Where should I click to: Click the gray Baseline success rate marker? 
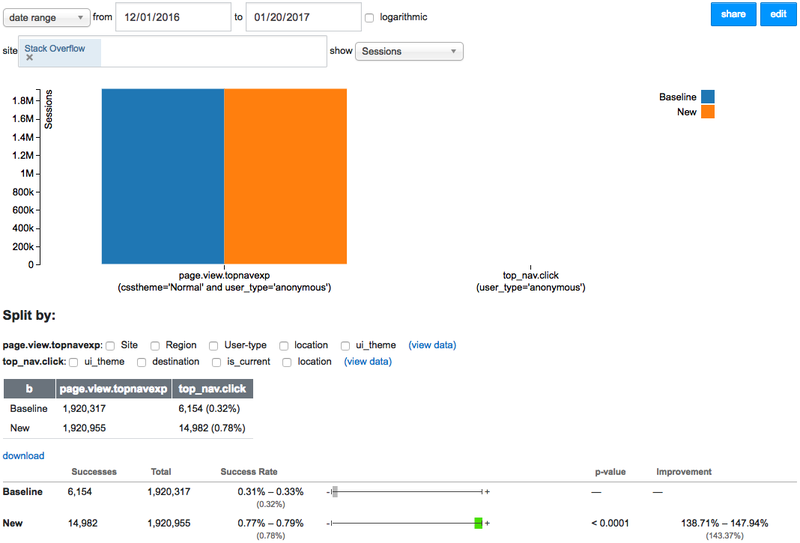[x=335, y=491]
